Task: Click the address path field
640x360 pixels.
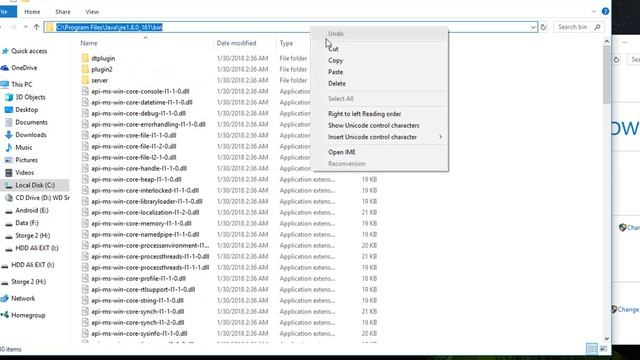Action: (x=290, y=27)
